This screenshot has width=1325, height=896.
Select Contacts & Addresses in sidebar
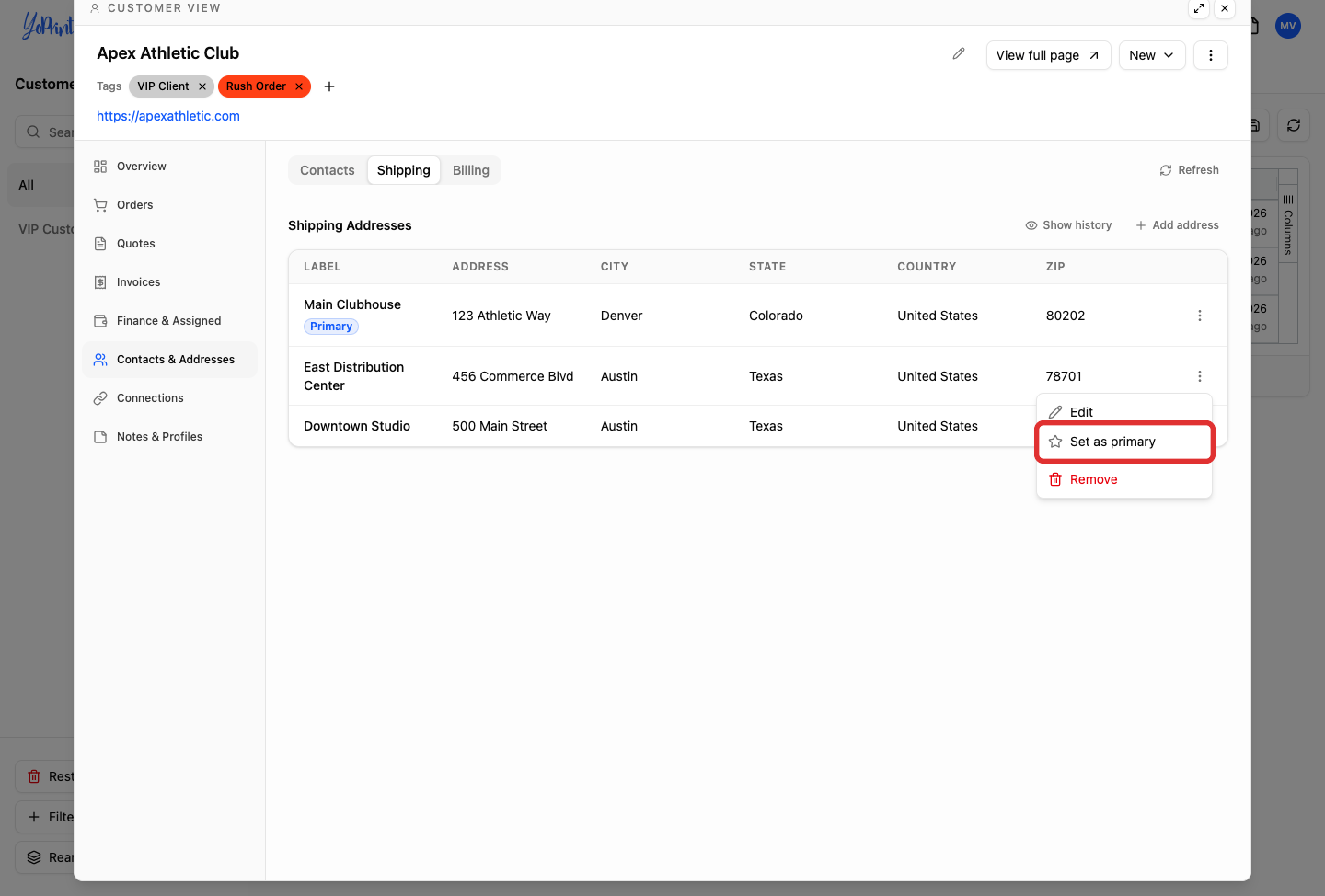[169, 360]
